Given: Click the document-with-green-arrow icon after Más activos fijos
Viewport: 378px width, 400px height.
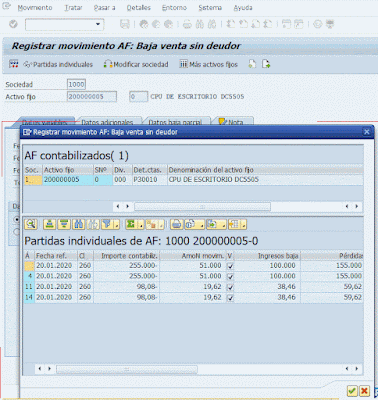Looking at the screenshot, I should point(266,64).
